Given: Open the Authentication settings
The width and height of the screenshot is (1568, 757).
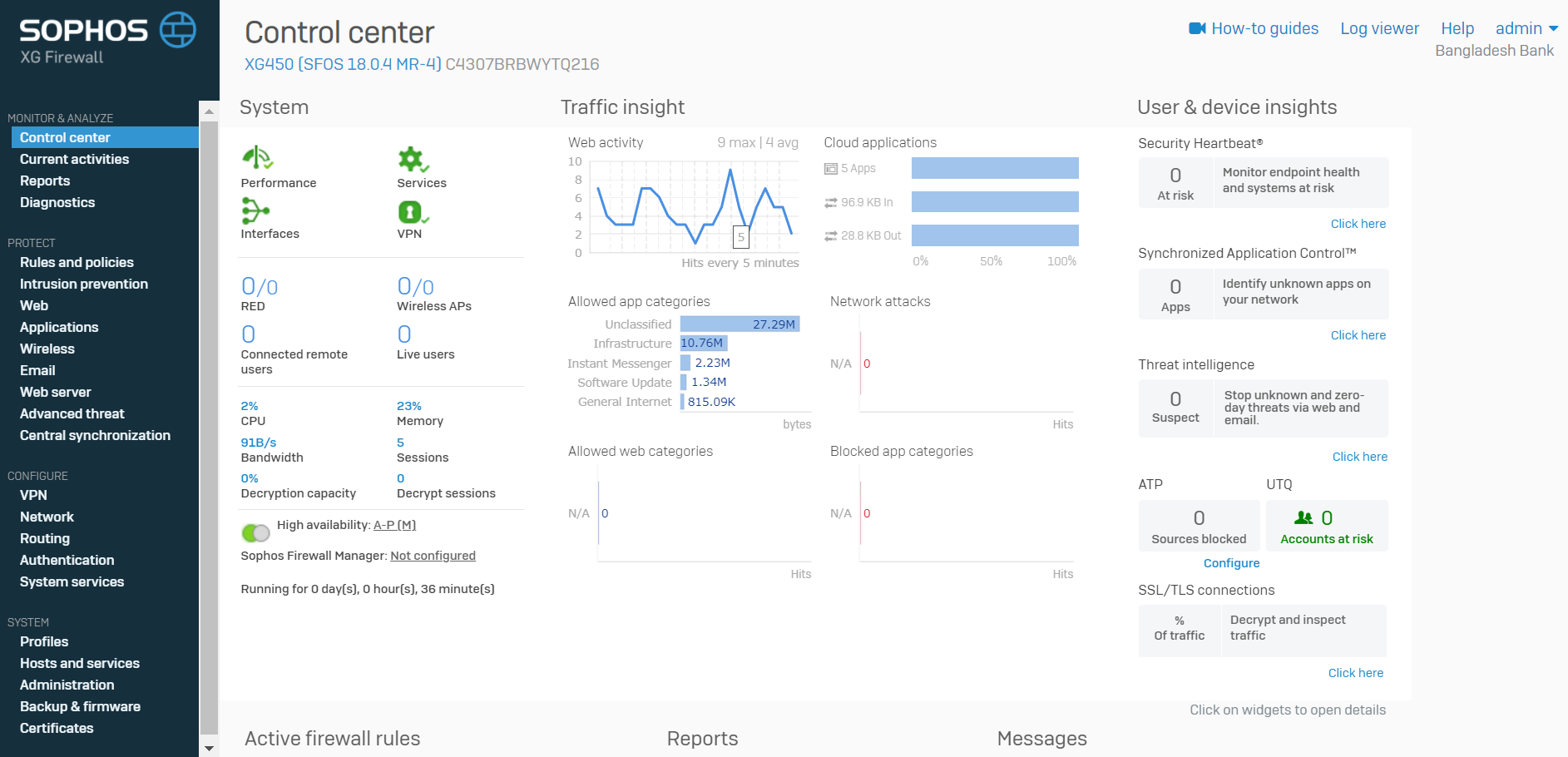Looking at the screenshot, I should (67, 560).
